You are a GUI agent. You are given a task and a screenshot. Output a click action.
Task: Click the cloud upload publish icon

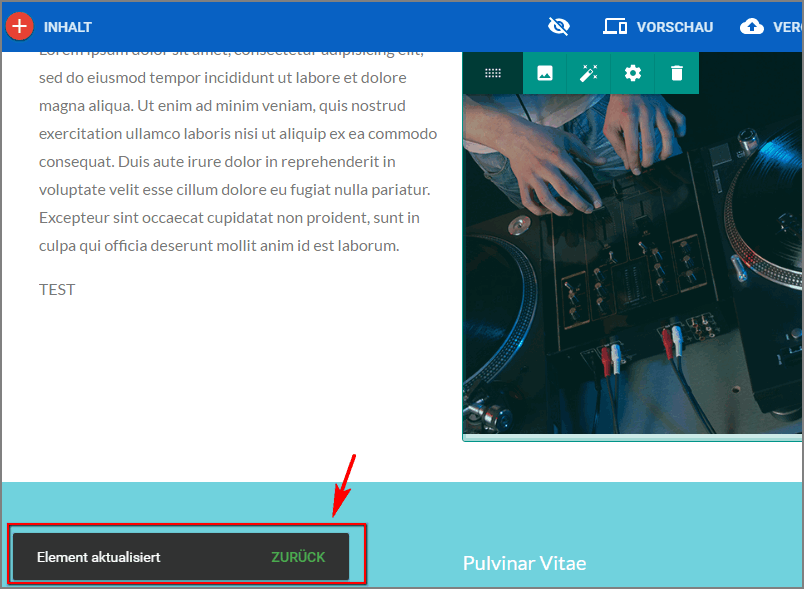(752, 27)
